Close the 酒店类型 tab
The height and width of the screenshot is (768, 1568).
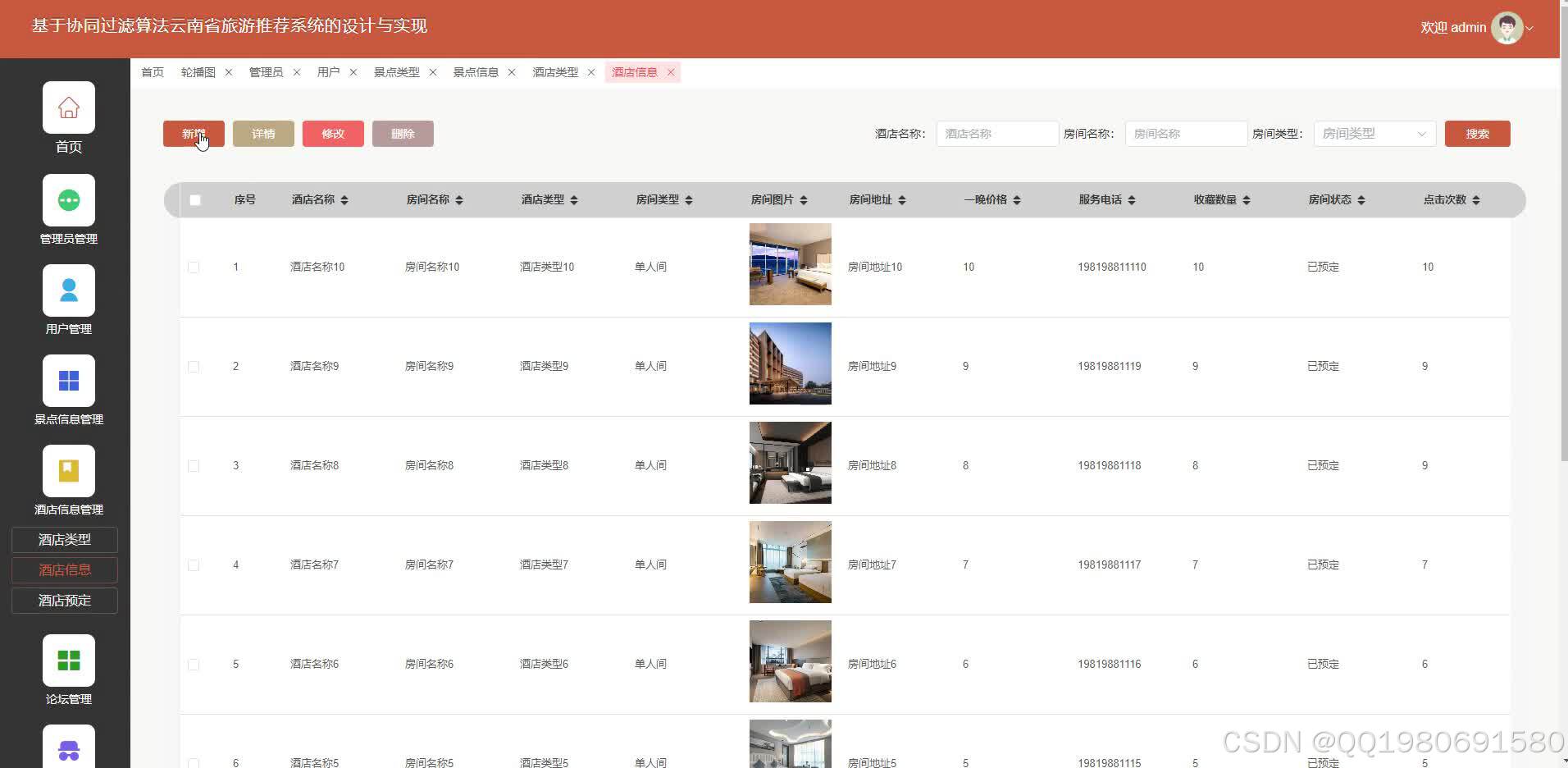(591, 72)
